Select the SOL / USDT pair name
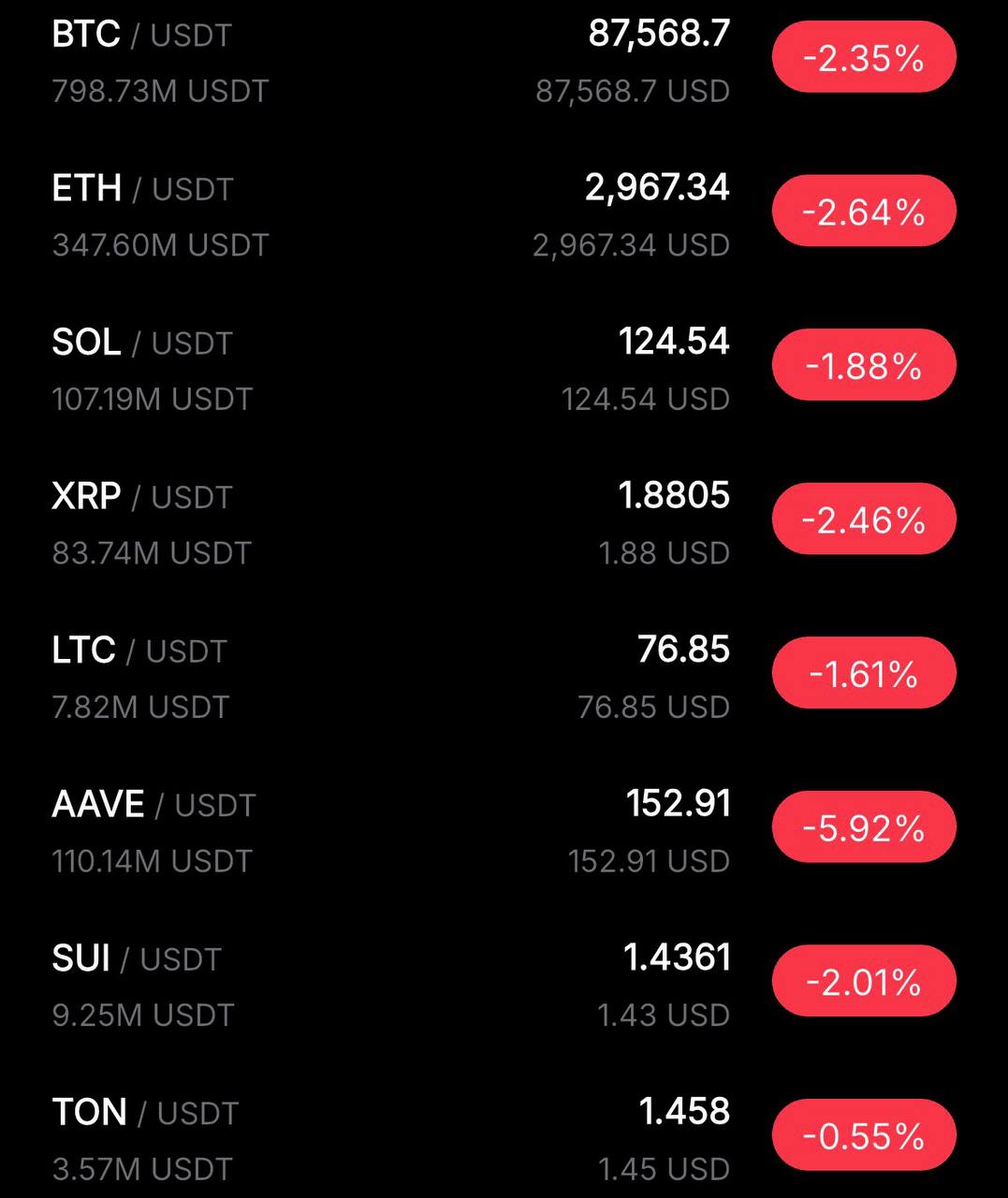The height and width of the screenshot is (1198, 1008). pos(141,343)
